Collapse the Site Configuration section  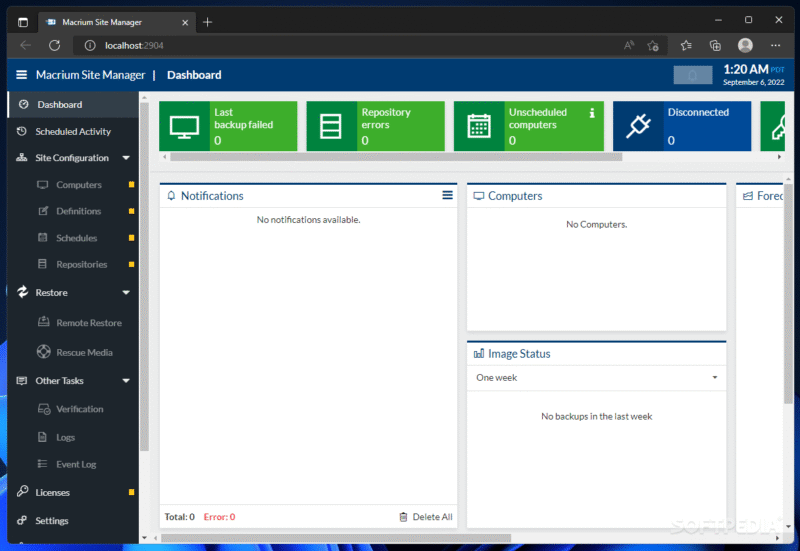point(126,158)
